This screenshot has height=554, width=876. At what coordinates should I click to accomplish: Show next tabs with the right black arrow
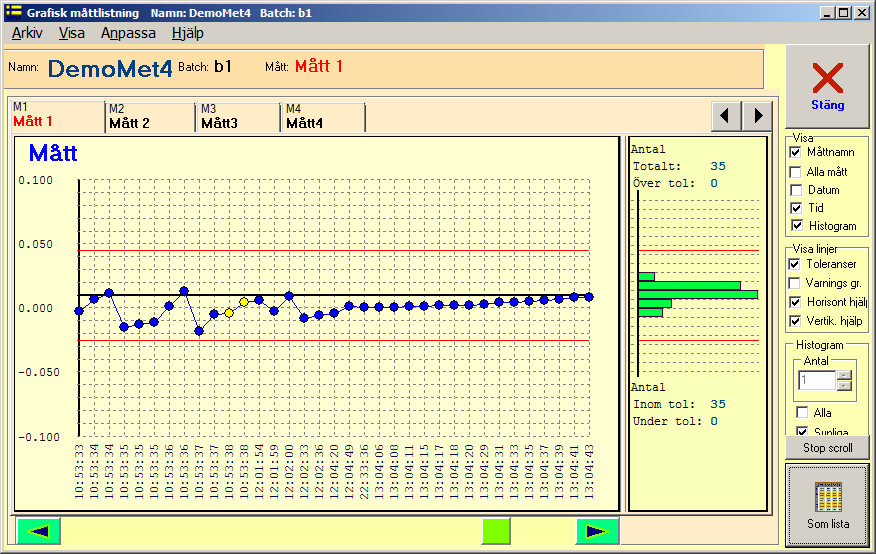pyautogui.click(x=757, y=116)
